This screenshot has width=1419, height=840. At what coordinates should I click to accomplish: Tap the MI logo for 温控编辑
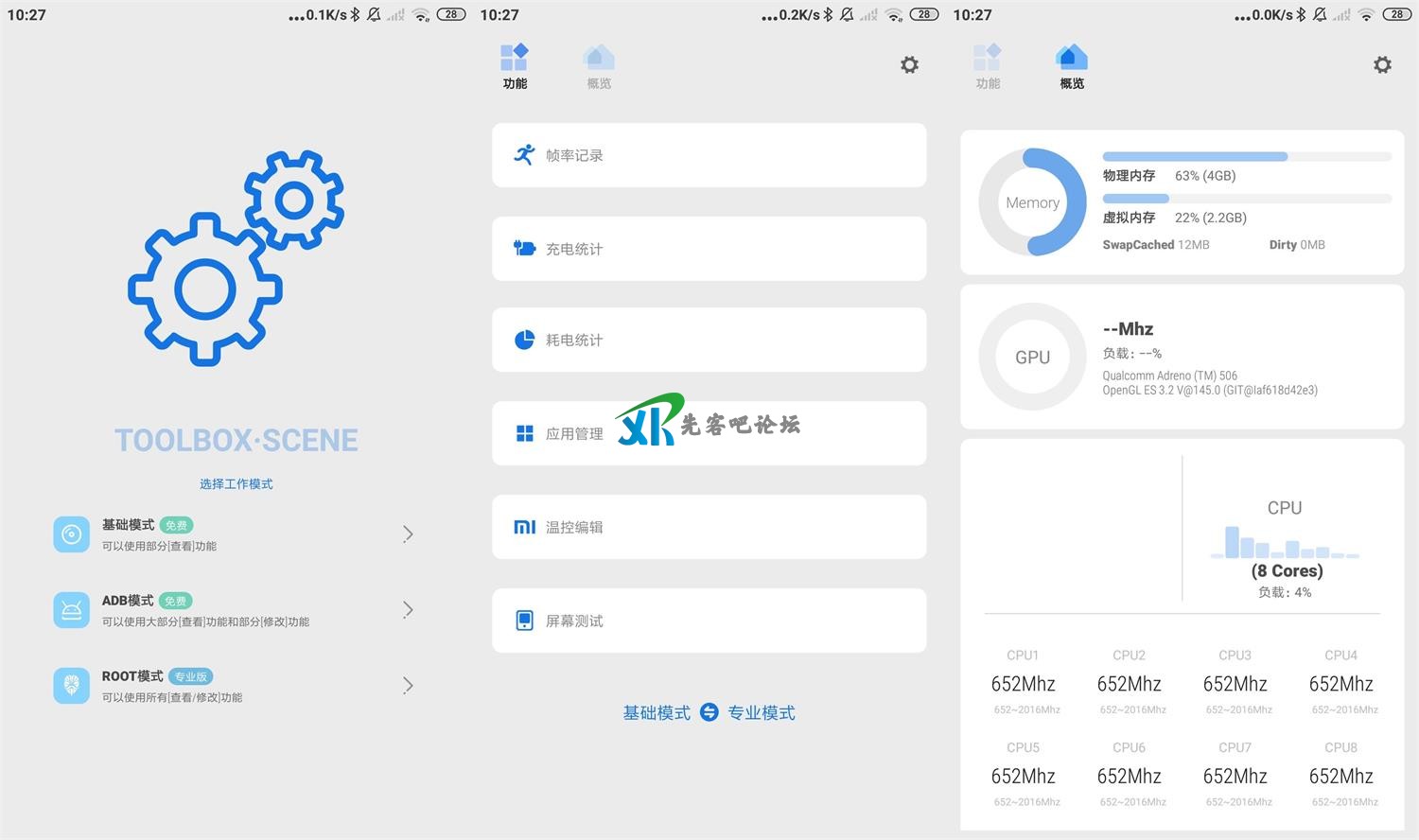point(524,527)
